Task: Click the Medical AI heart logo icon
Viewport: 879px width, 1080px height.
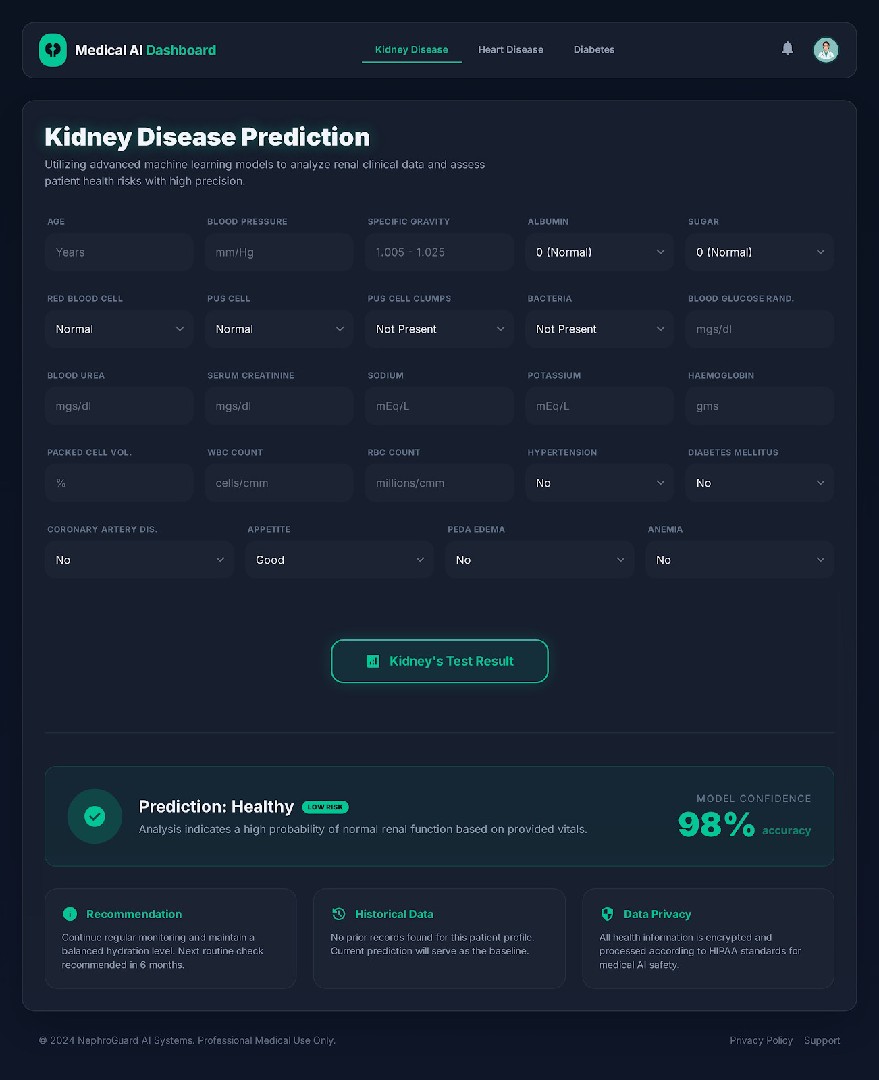Action: (x=52, y=49)
